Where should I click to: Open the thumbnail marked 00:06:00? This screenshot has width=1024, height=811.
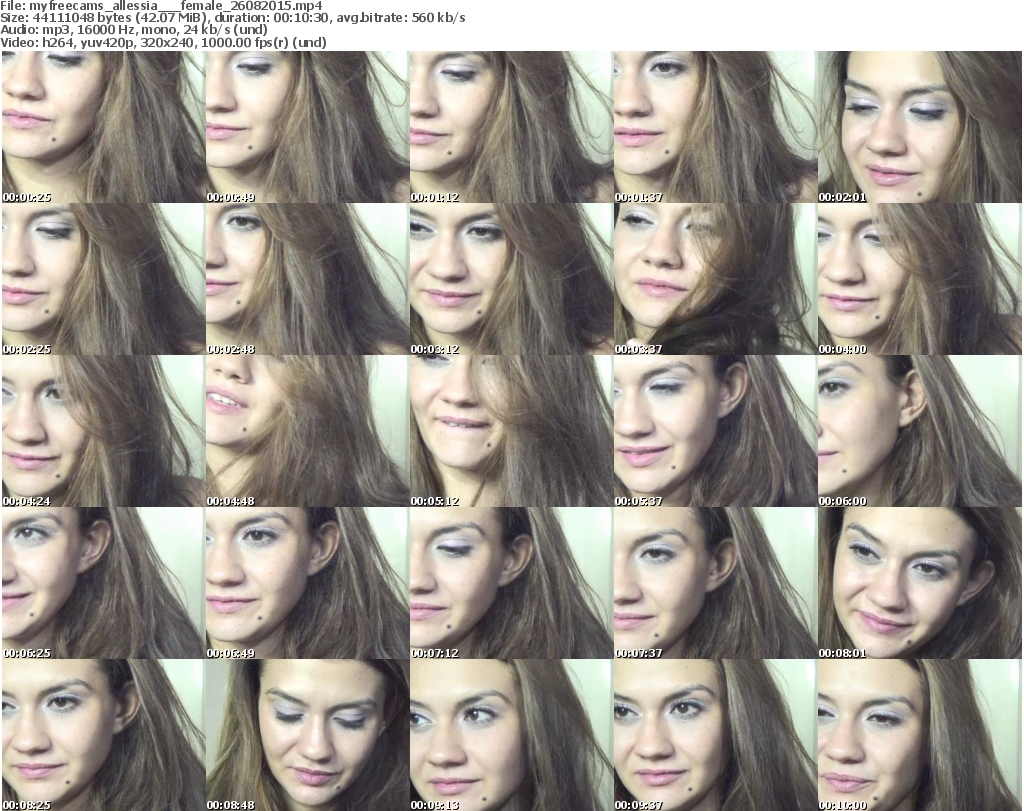[x=918, y=431]
